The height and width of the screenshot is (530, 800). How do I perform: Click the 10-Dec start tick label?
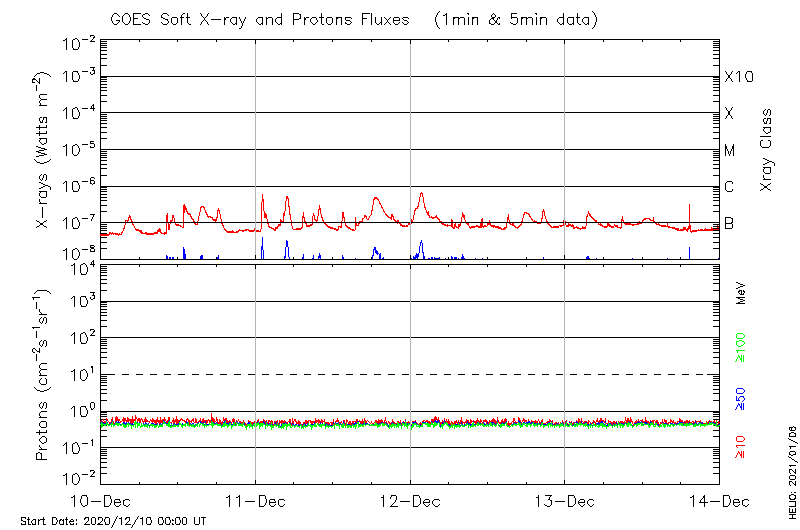(x=101, y=500)
